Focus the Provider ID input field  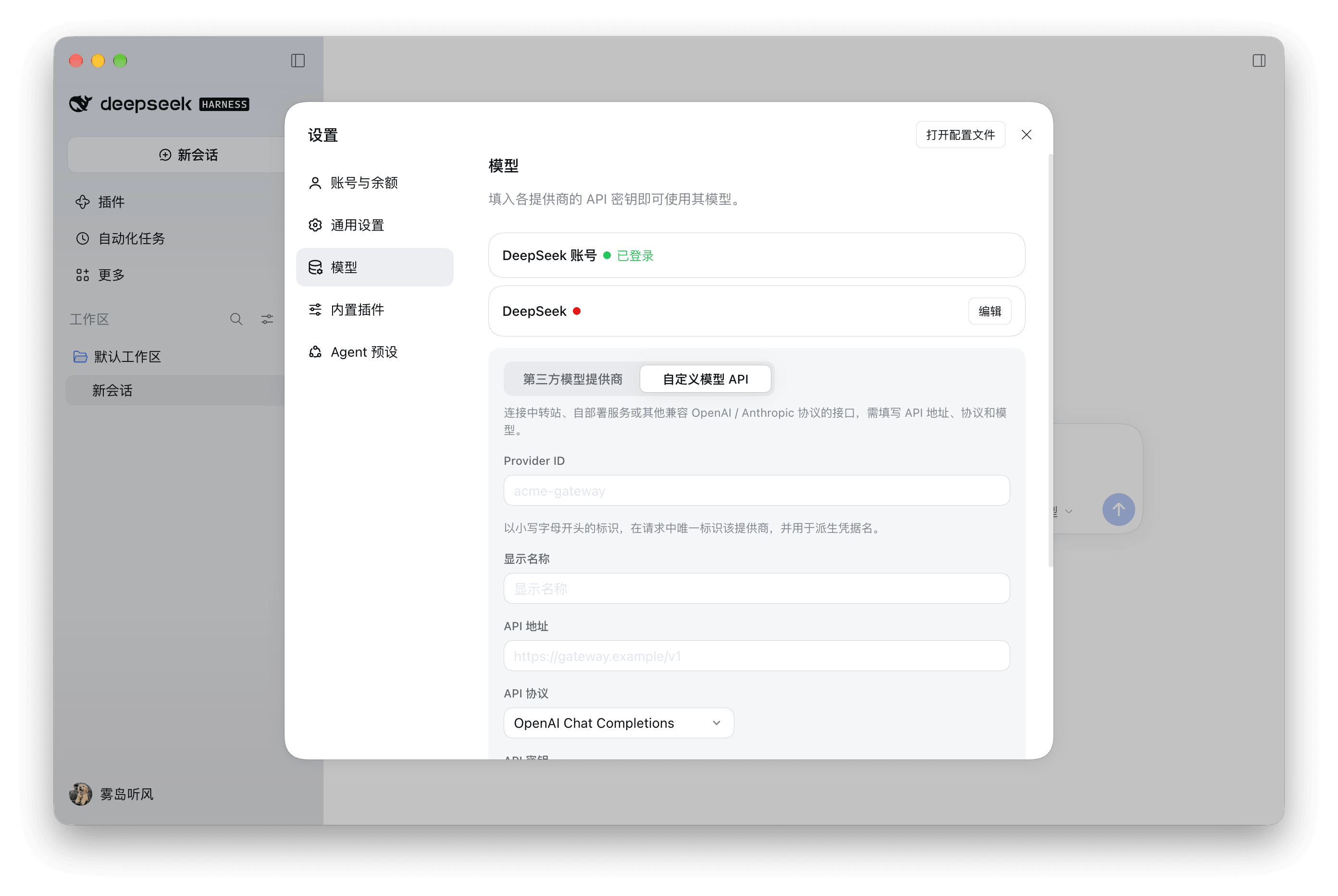(756, 490)
